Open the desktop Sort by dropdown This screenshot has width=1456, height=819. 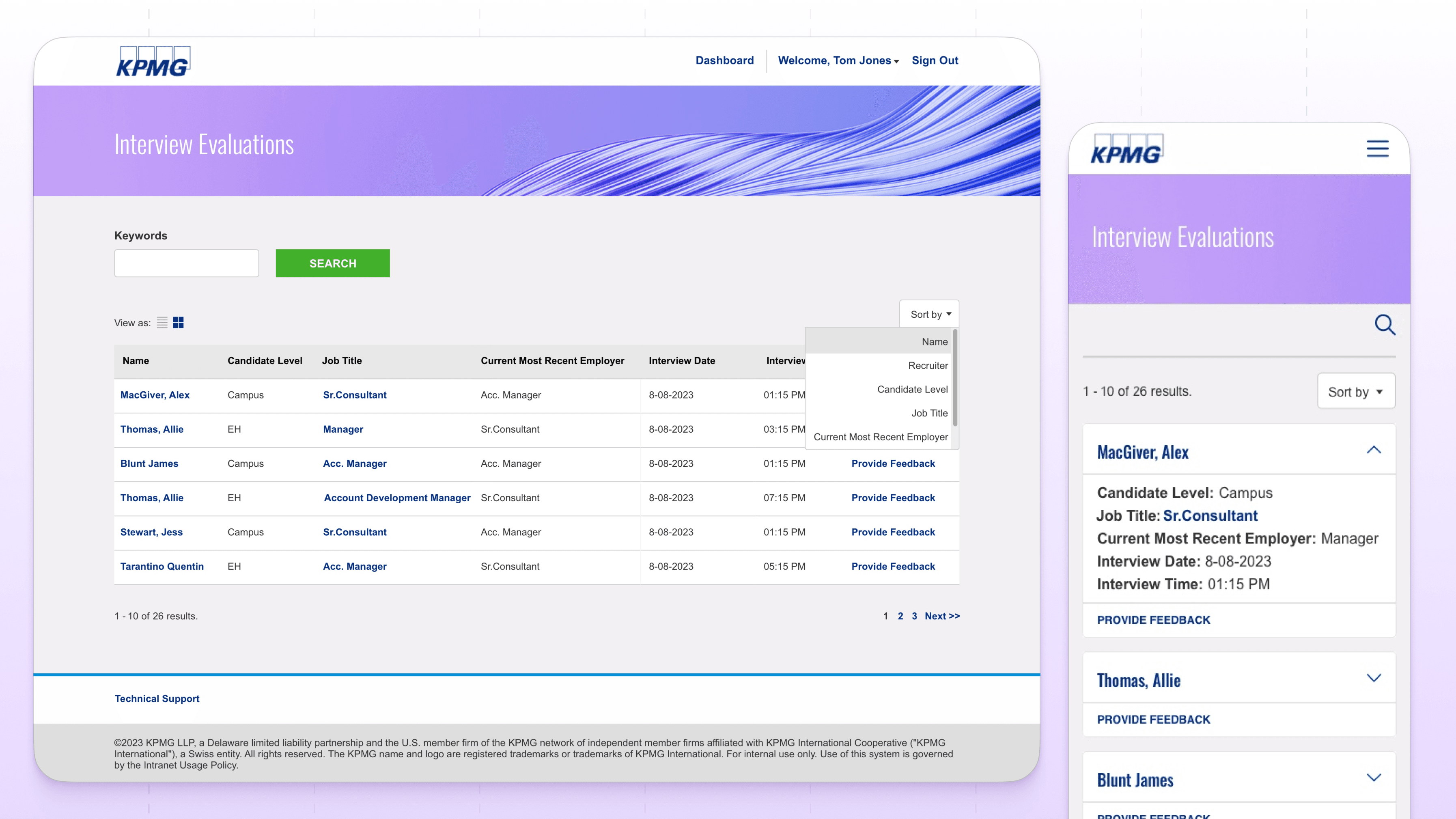click(x=930, y=314)
